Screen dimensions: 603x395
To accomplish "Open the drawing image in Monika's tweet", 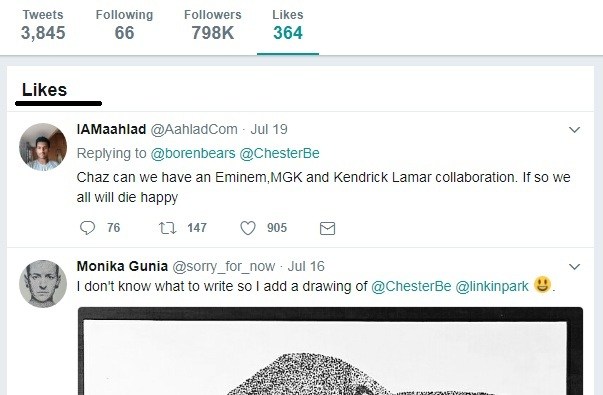I will pyautogui.click(x=330, y=351).
